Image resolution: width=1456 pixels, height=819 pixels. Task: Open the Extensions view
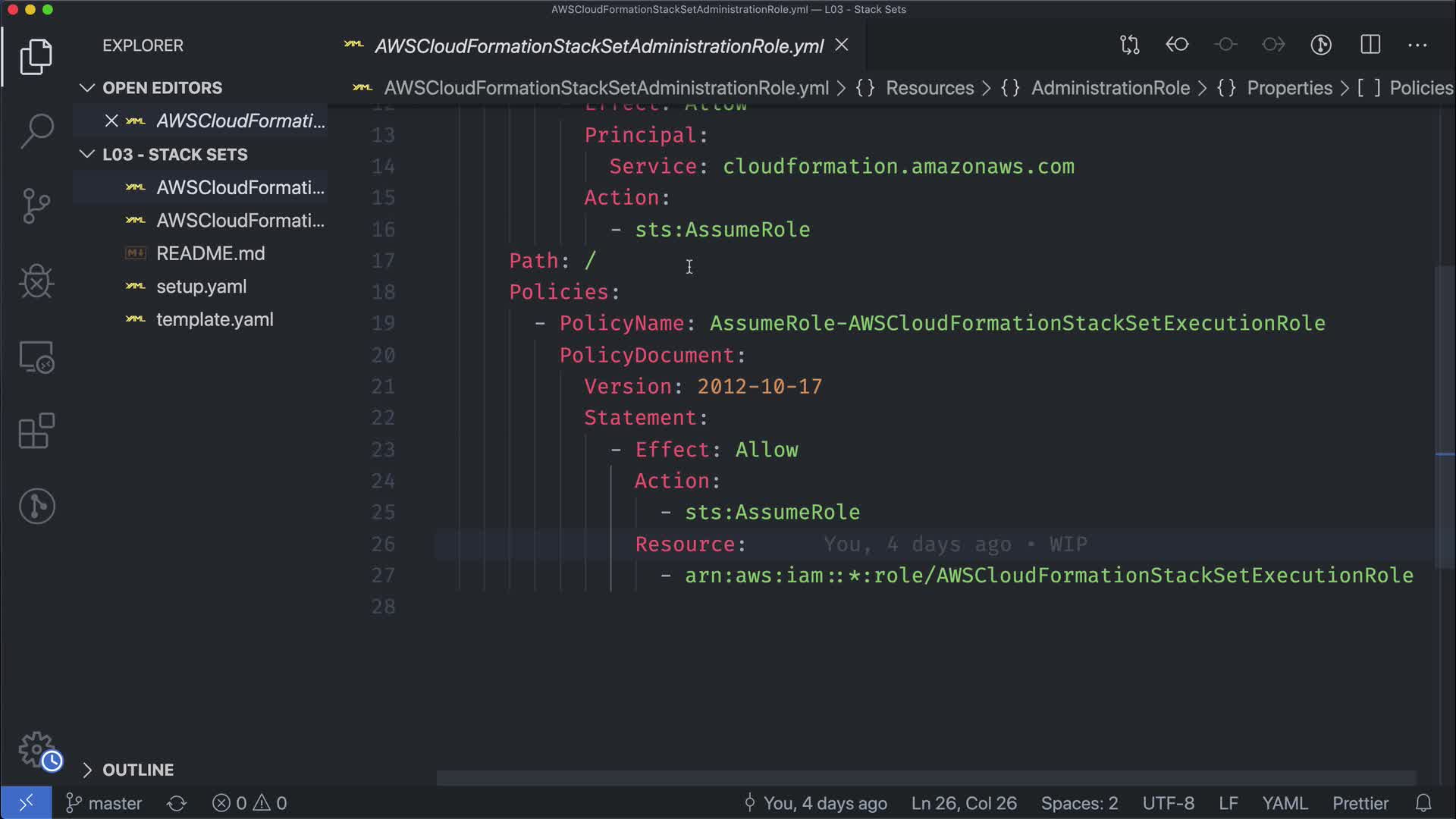[36, 431]
